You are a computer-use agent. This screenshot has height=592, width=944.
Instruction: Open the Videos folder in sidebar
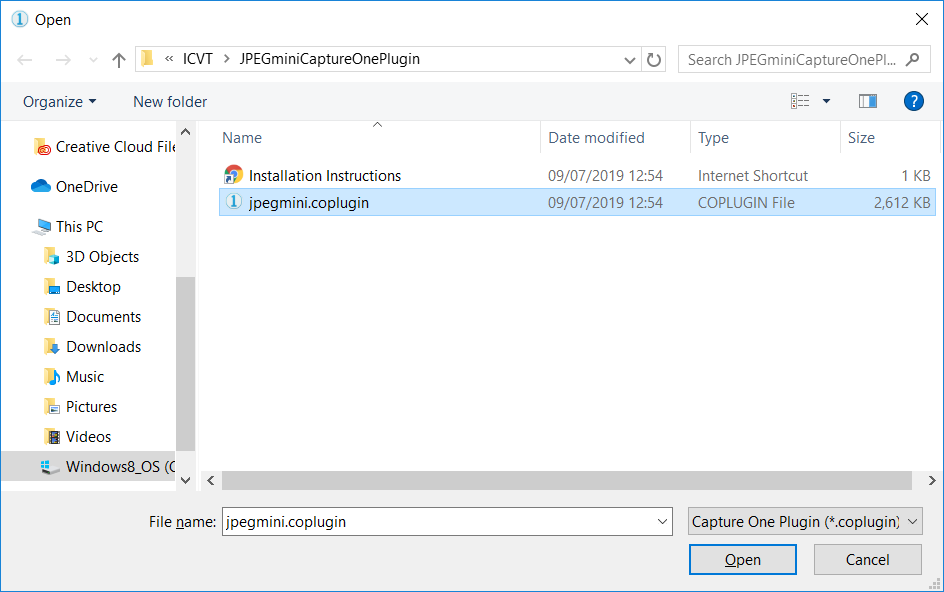(88, 437)
